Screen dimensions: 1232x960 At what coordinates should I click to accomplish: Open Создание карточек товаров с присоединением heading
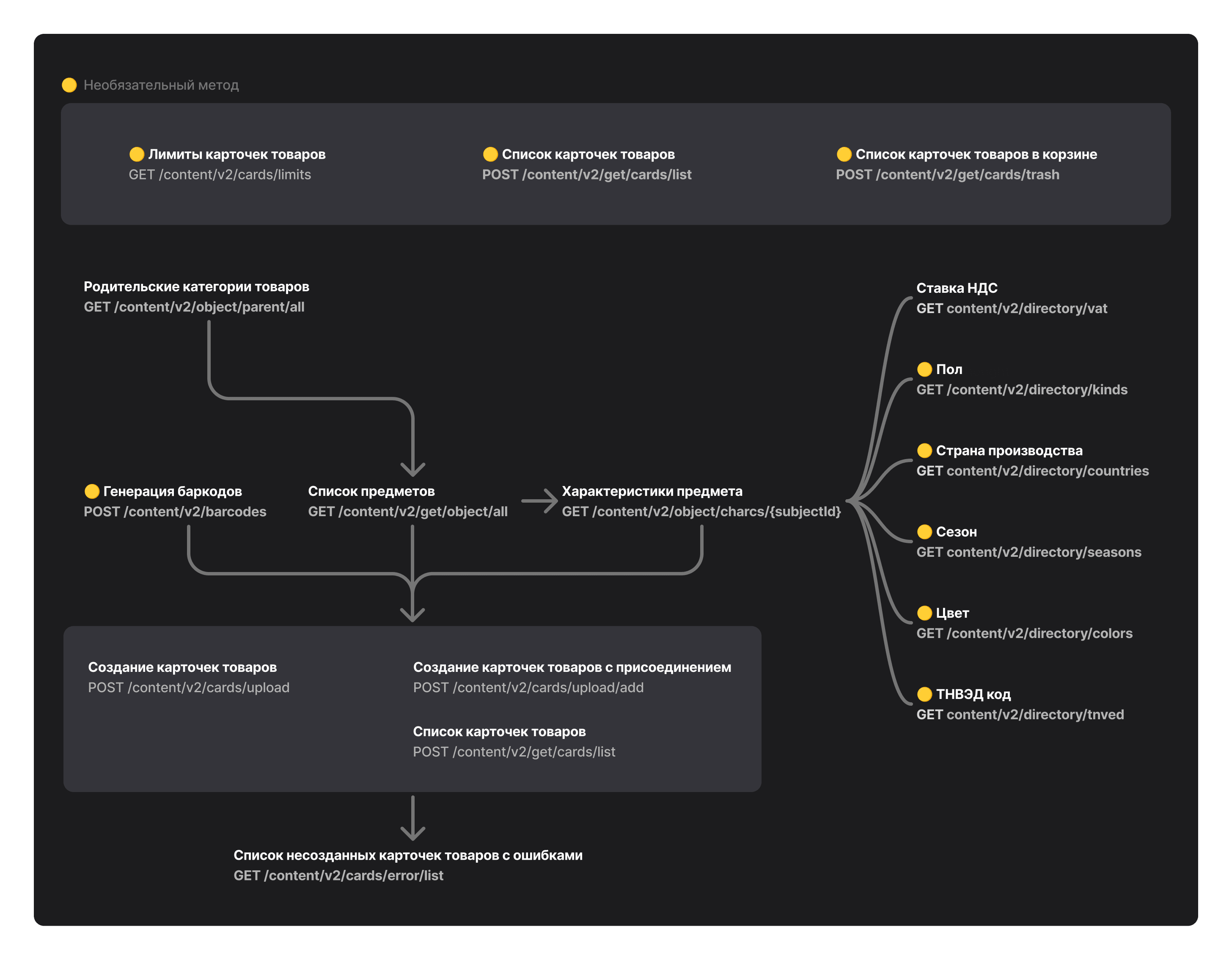[572, 667]
